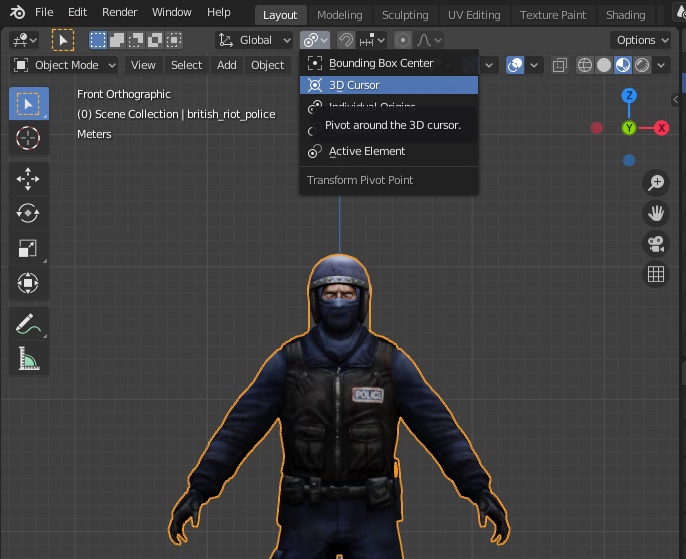Open the View menu in viewport header
The height and width of the screenshot is (559, 686).
point(143,65)
